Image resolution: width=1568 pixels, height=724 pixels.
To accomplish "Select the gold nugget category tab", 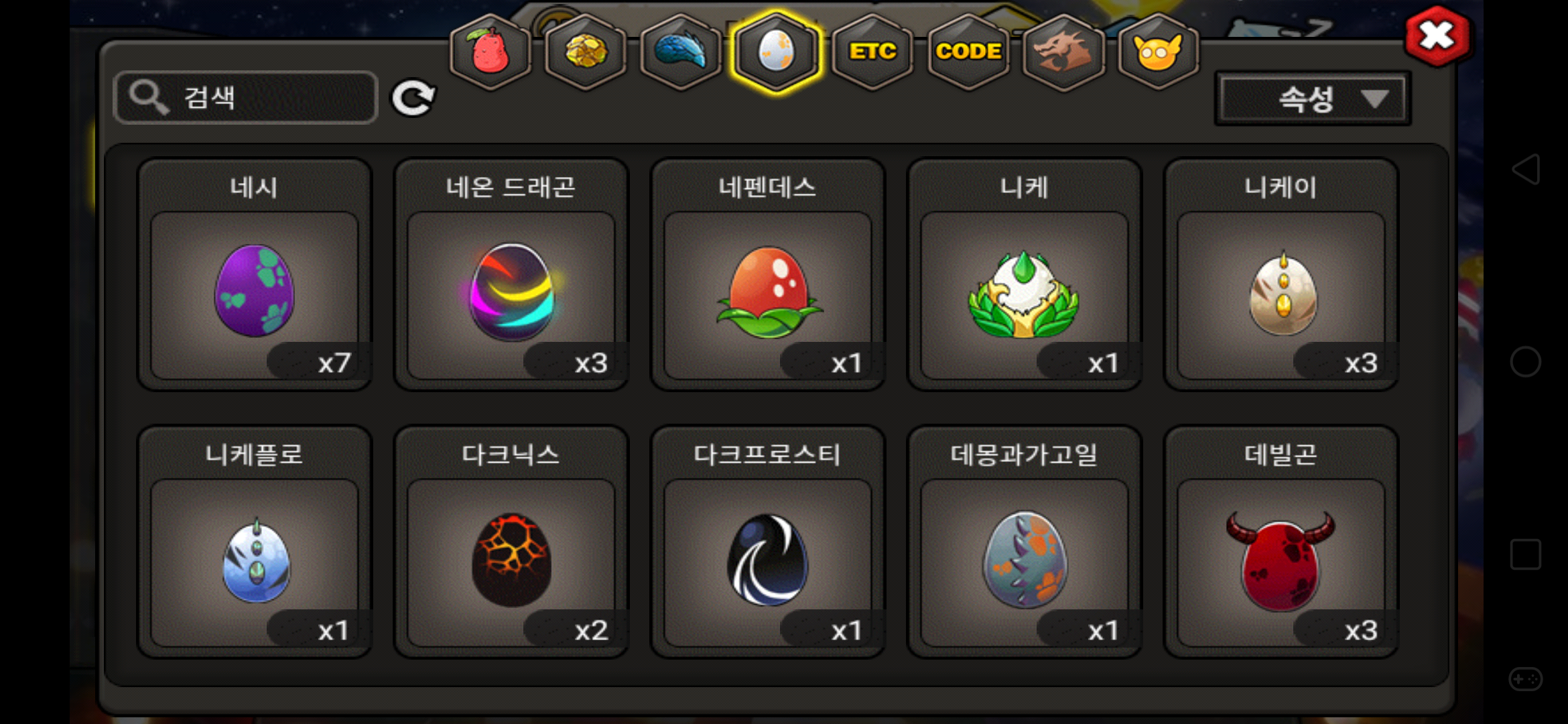I will (586, 52).
